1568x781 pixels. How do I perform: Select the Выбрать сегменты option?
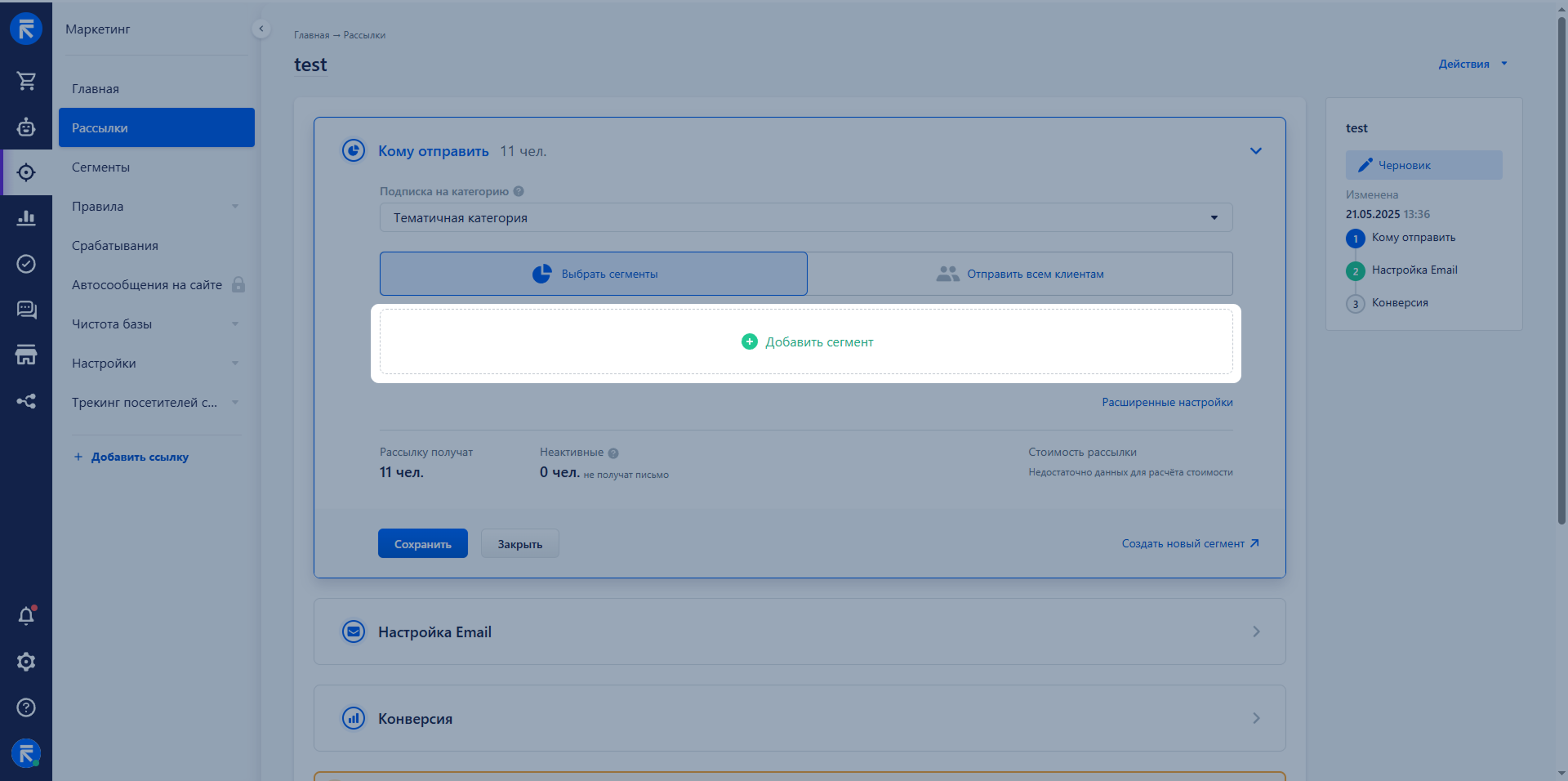pyautogui.click(x=594, y=274)
